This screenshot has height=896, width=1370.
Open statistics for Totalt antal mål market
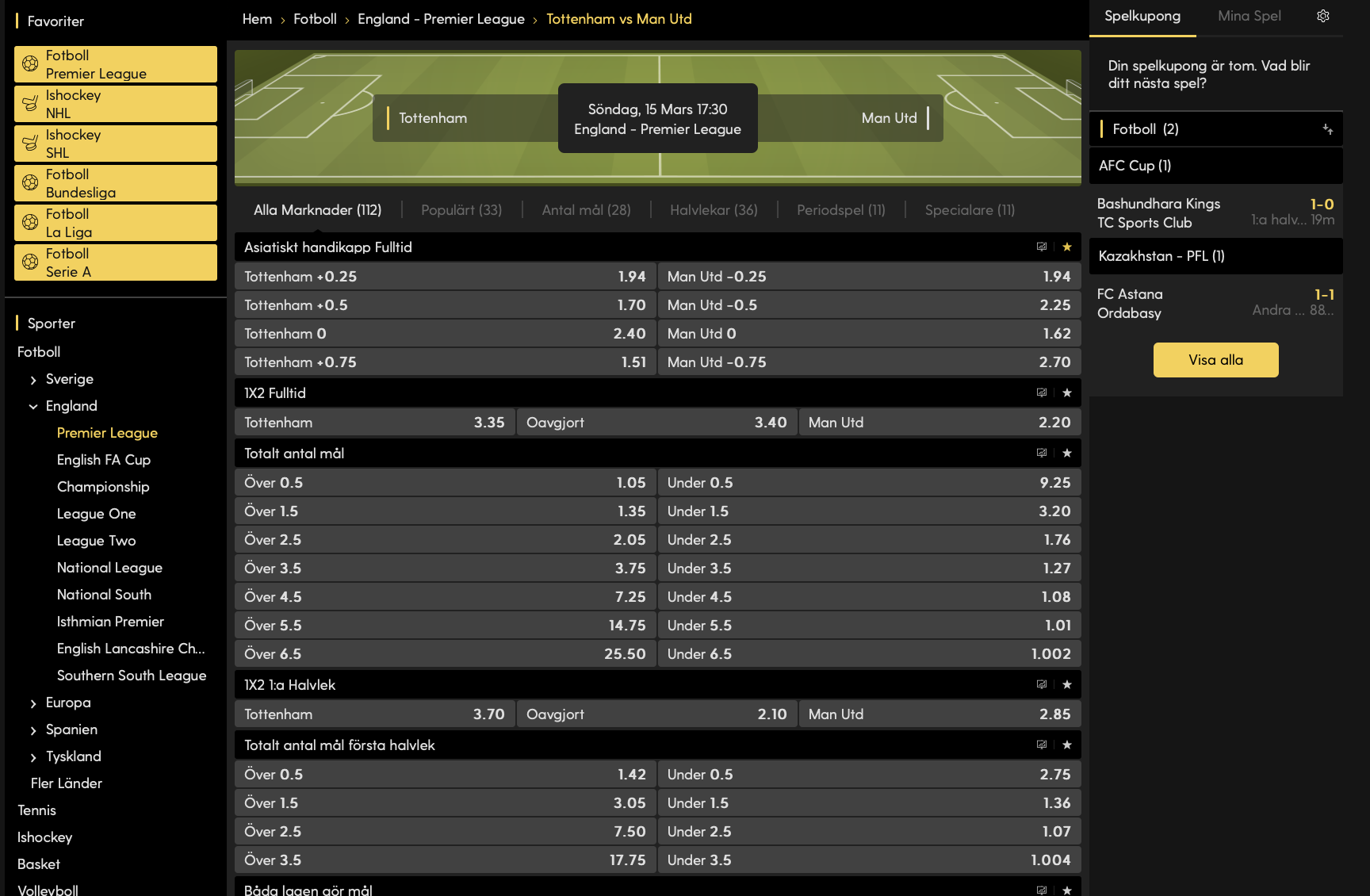pos(1042,453)
